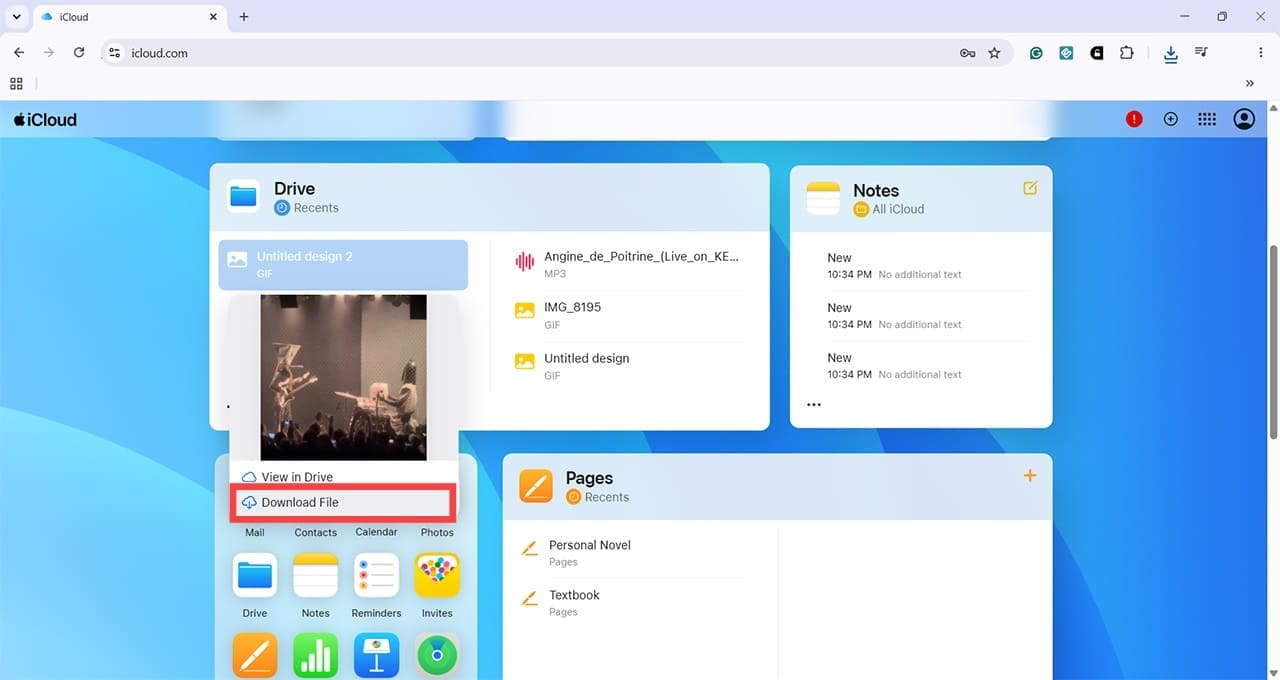Click Drive Recents subtitle
Screen dimensions: 1280x680
[x=306, y=208]
